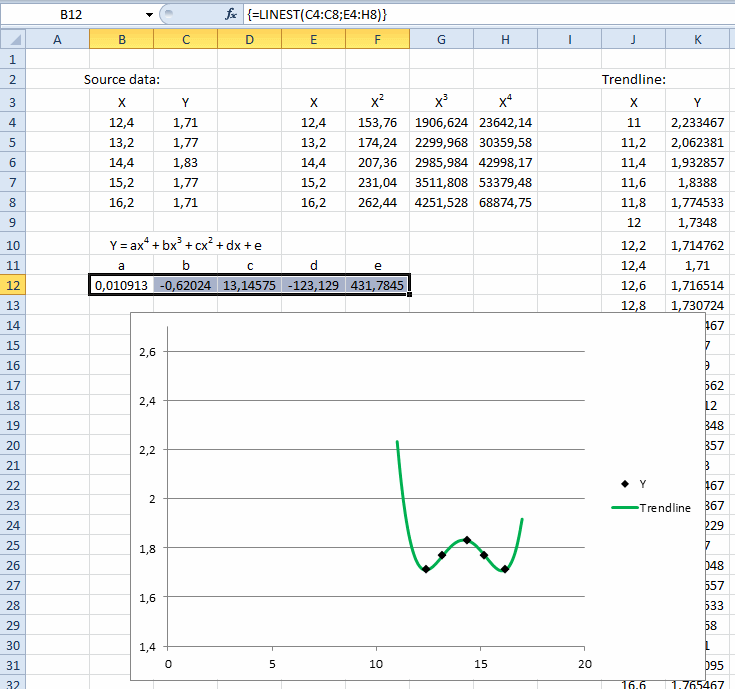The width and height of the screenshot is (735, 689).
Task: Select column H header
Action: pyautogui.click(x=505, y=39)
